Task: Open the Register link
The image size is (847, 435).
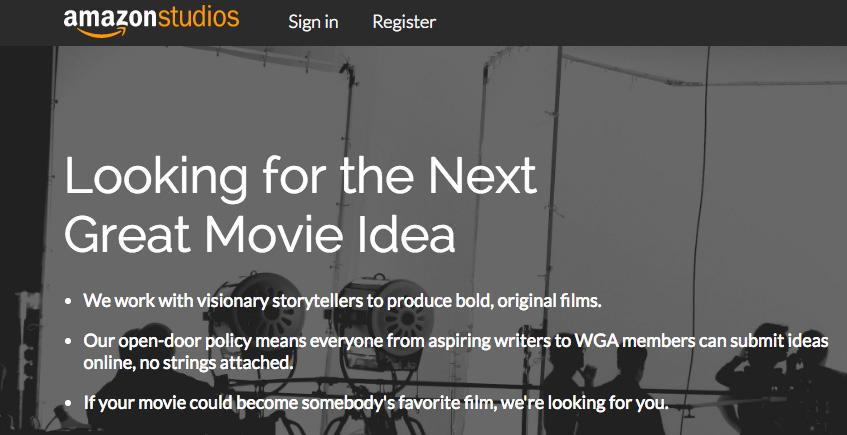Action: point(404,22)
